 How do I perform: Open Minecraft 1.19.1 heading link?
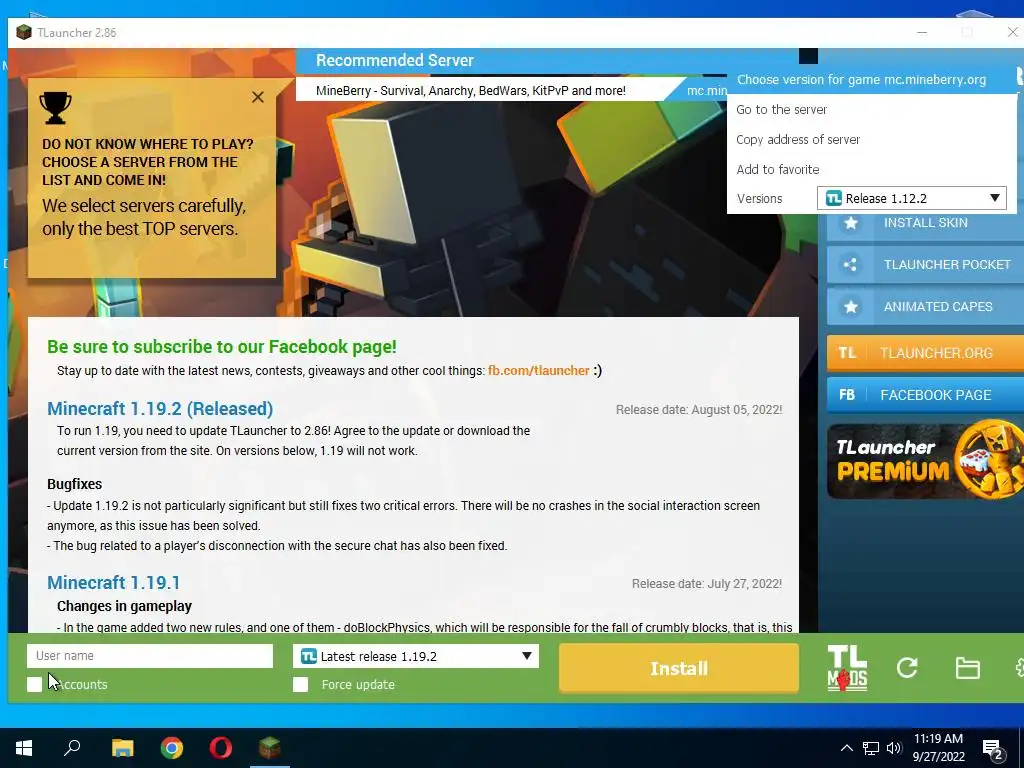pos(114,583)
